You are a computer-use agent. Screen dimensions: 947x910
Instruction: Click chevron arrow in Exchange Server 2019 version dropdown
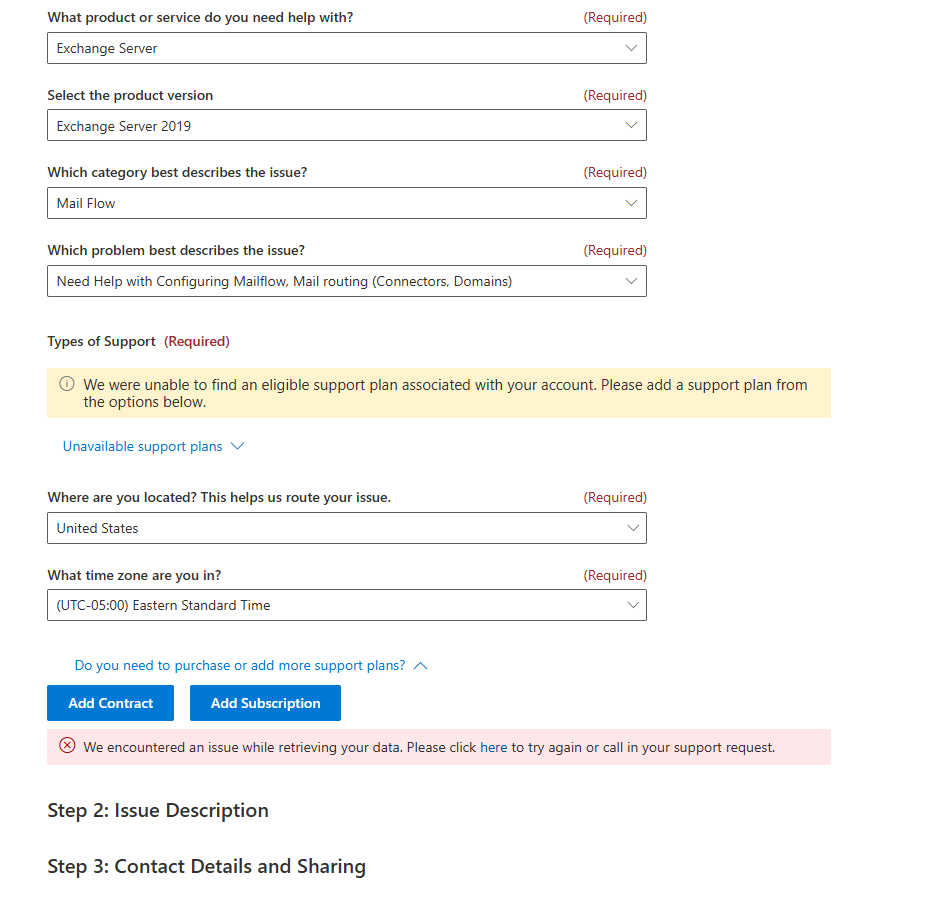click(631, 125)
